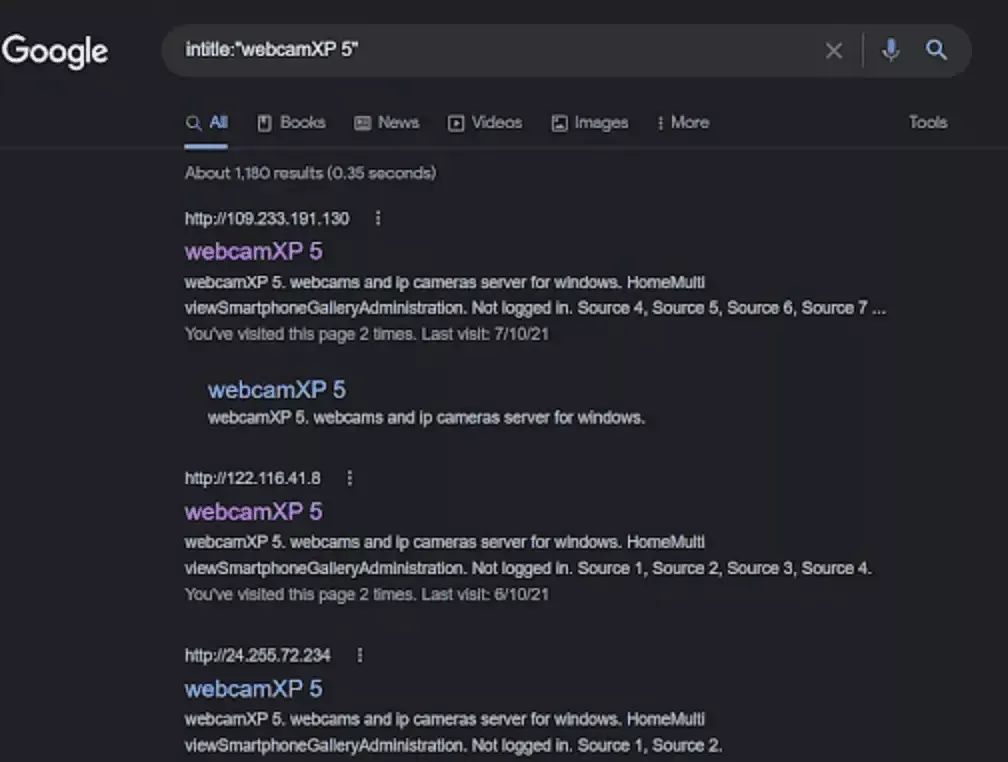Viewport: 1008px width, 762px height.
Task: Click the URL http://122.116.41.8
Action: point(253,478)
